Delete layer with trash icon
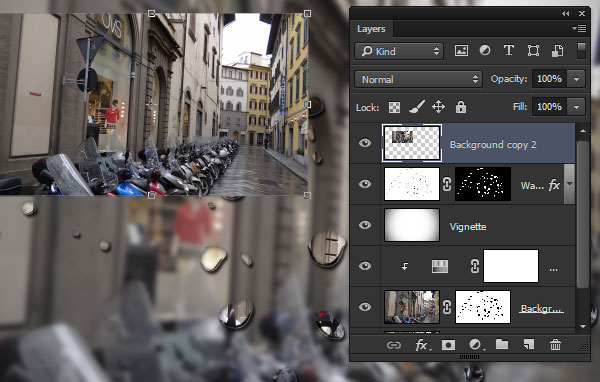The width and height of the screenshot is (600, 382). point(555,345)
